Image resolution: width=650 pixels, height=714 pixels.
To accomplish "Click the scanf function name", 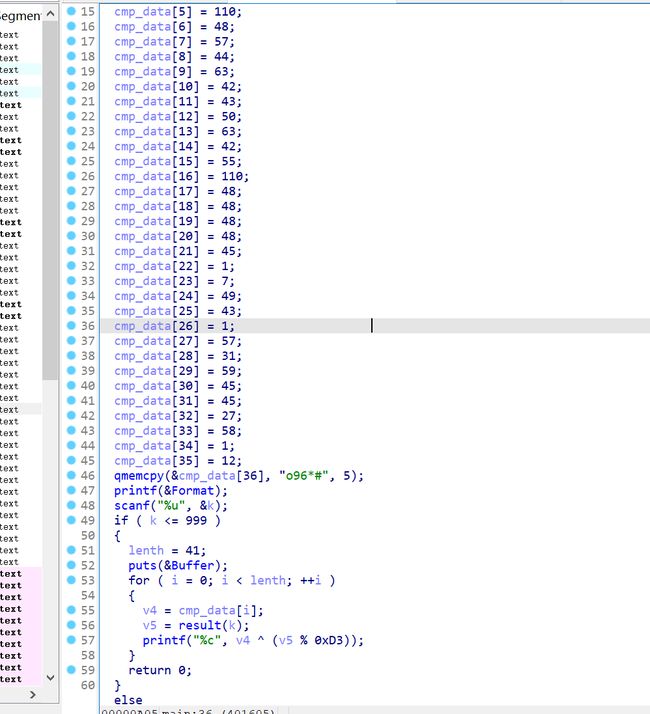I will pyautogui.click(x=132, y=505).
